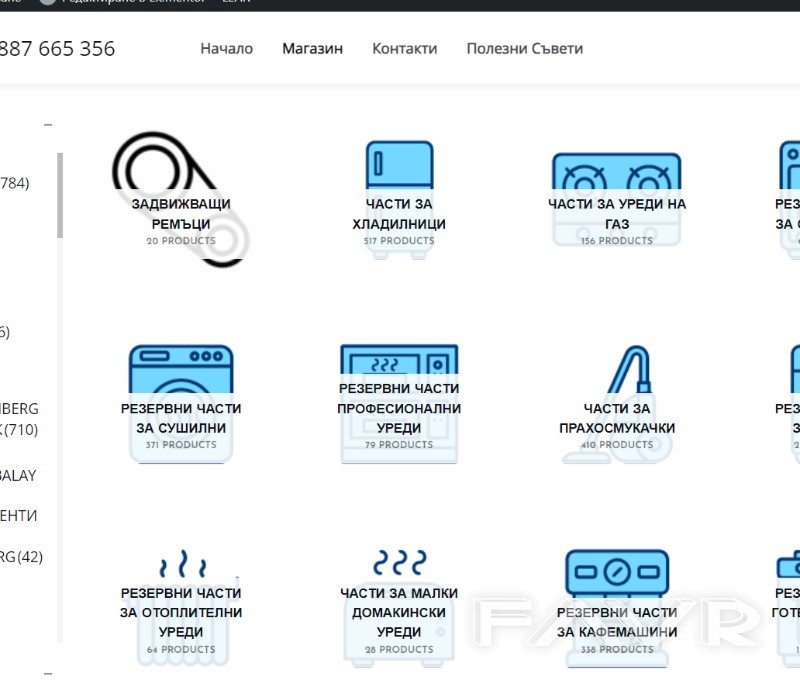The width and height of the screenshot is (800, 687).
Task: Open the gas hob icon for Части за уреди на газ
Action: click(x=616, y=170)
